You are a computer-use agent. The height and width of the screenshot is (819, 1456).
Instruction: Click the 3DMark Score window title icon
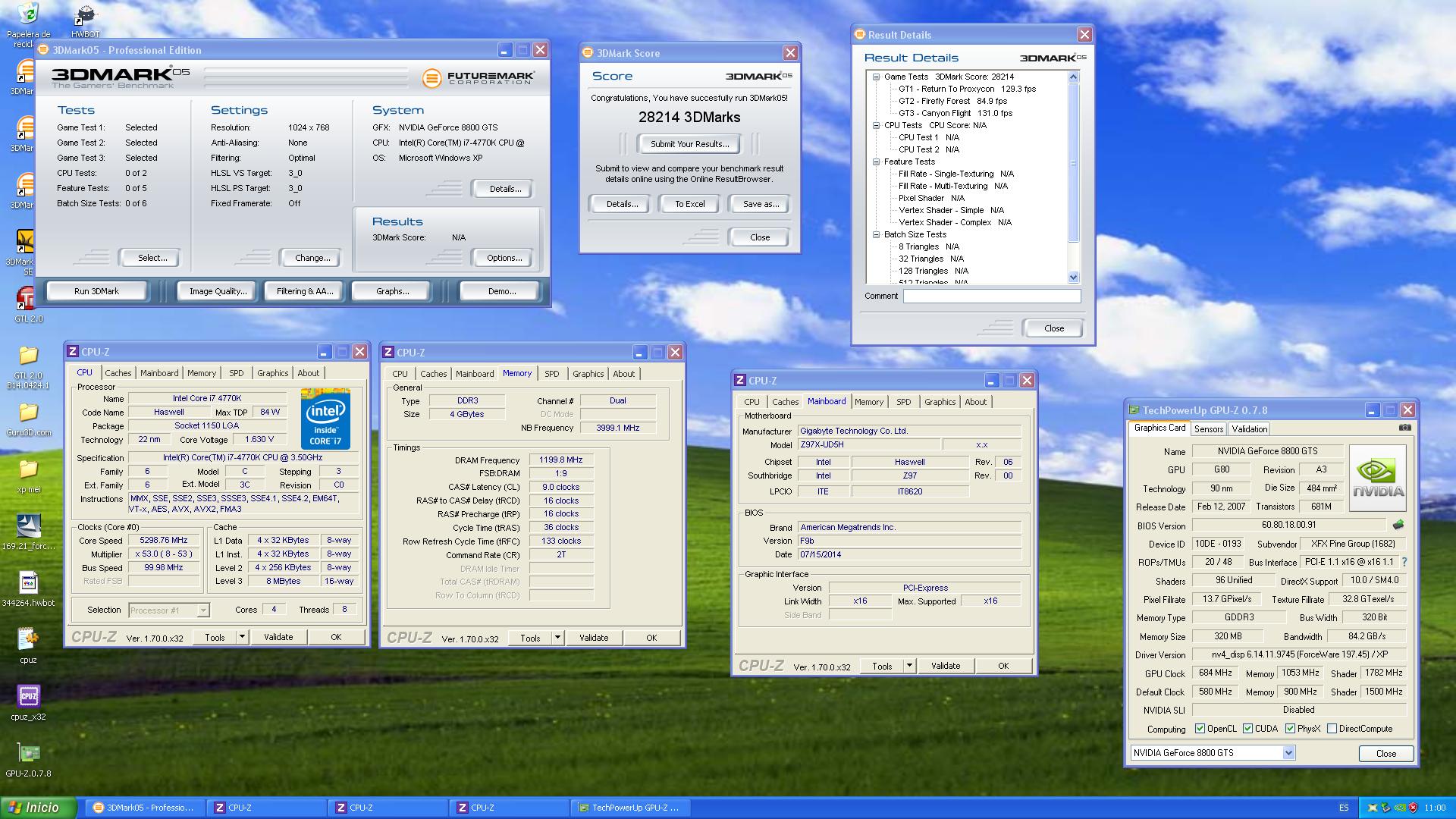click(588, 53)
